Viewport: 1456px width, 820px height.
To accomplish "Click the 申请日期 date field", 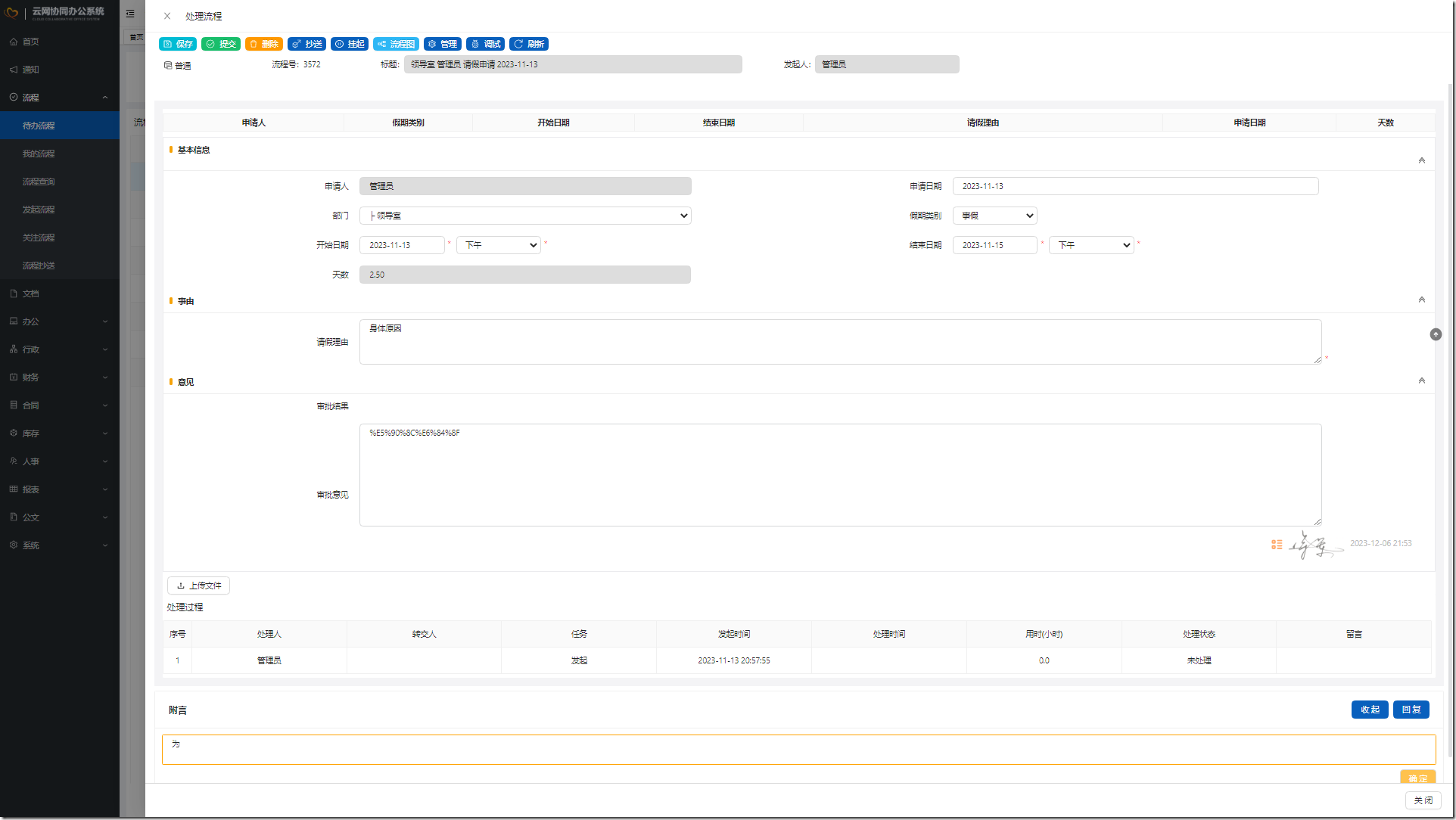I will [1135, 186].
